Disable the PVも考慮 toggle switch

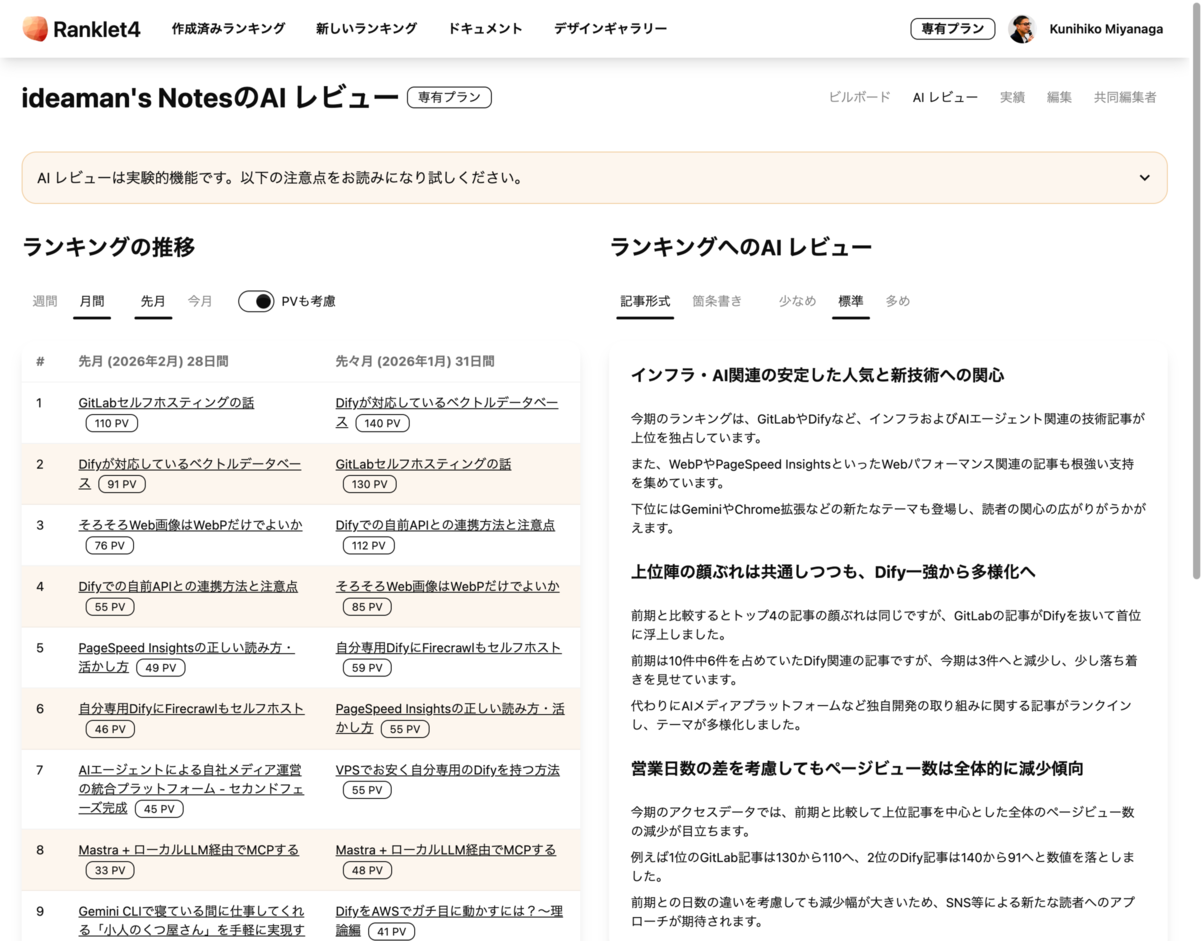coord(257,300)
